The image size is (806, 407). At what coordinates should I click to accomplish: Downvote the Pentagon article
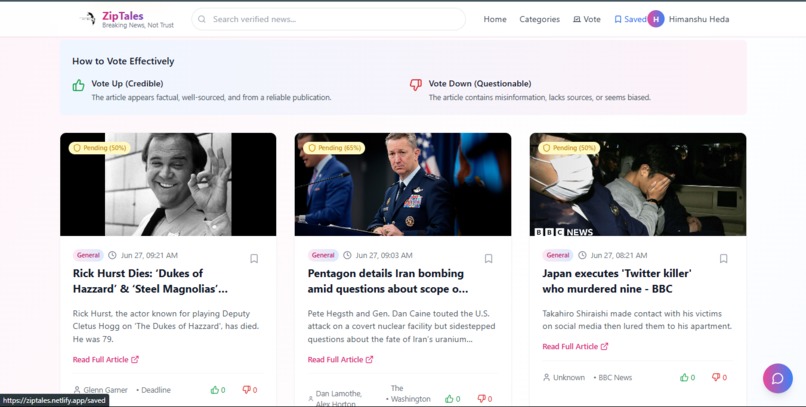pos(485,399)
